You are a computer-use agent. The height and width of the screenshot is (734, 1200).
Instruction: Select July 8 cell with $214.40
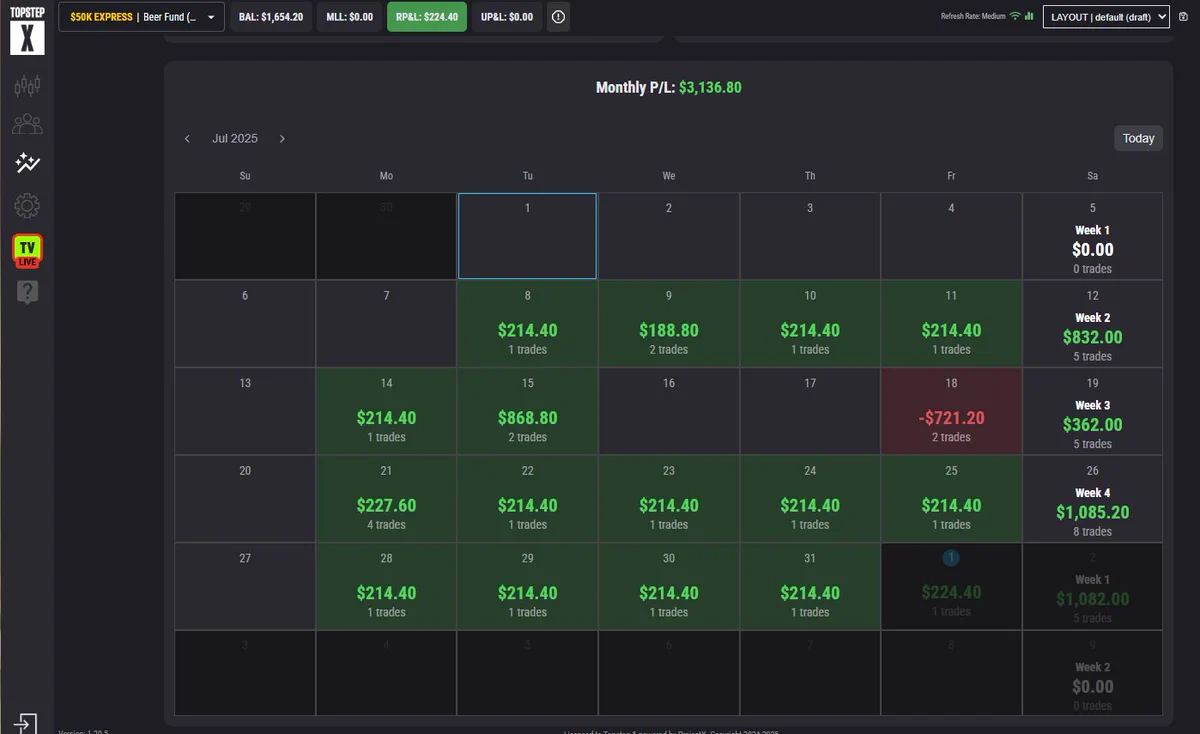[x=527, y=323]
